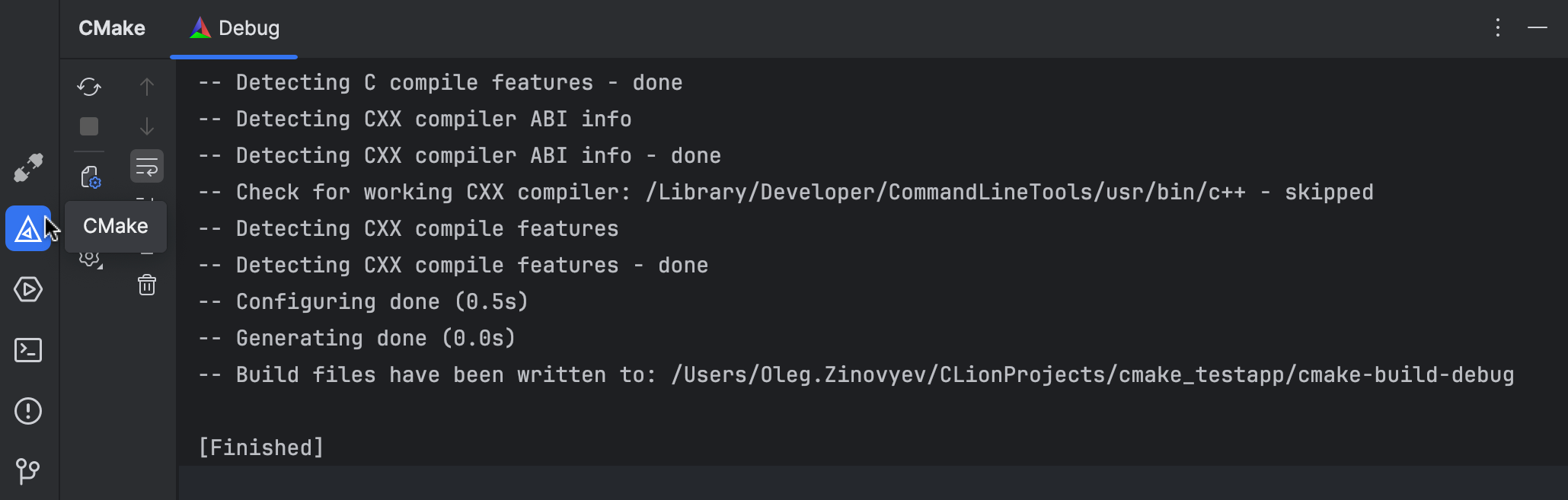This screenshot has width=1568, height=500.
Task: Open the Services tool window plug icon
Action: (x=28, y=168)
